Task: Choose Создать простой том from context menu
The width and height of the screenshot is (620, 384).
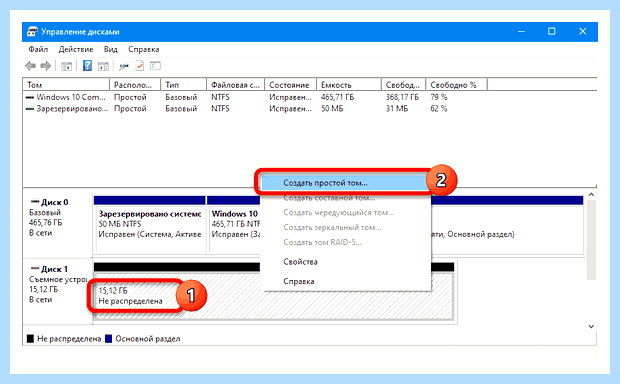Action: [x=346, y=183]
